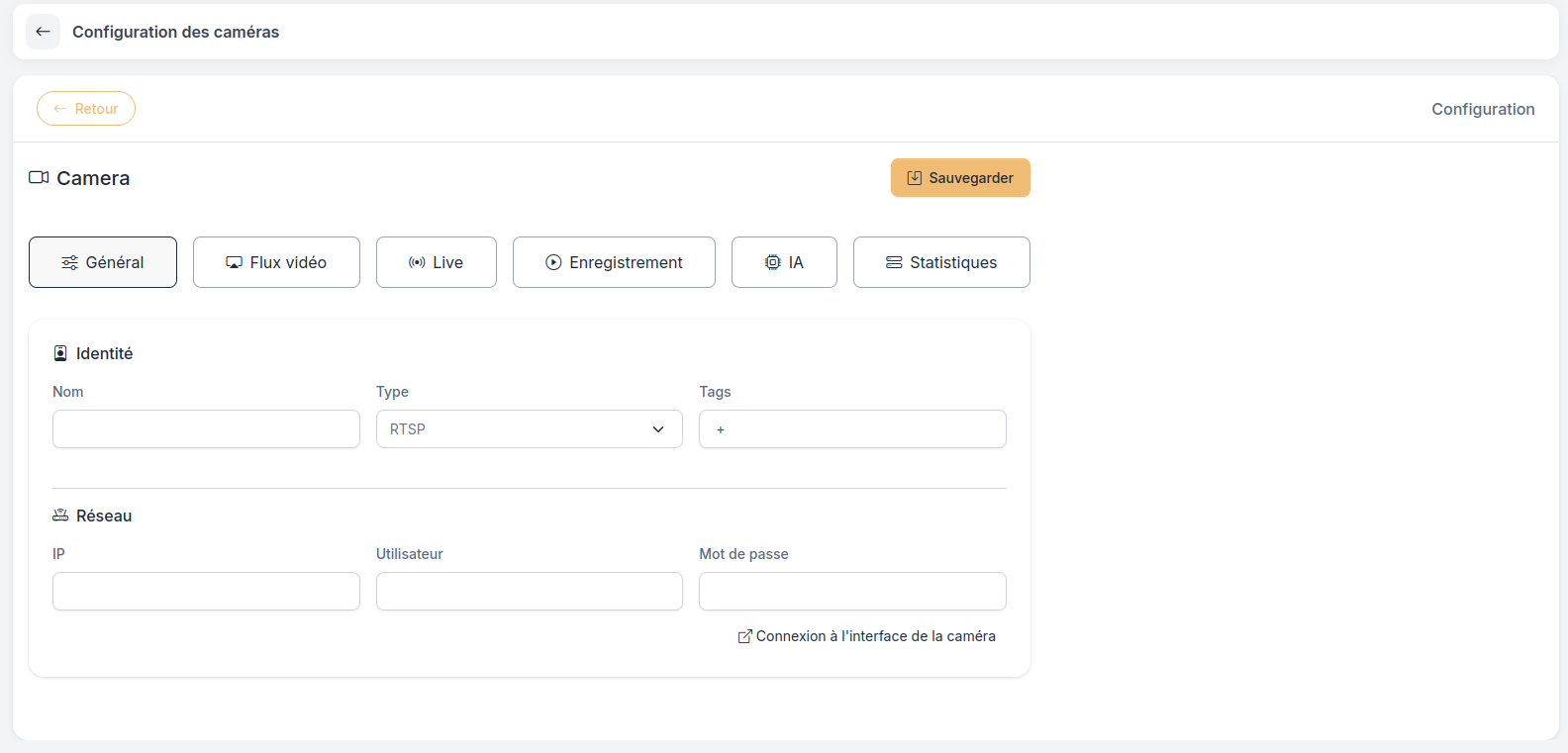The image size is (1568, 753).
Task: Click the plus sign in Tags field
Action: point(721,429)
